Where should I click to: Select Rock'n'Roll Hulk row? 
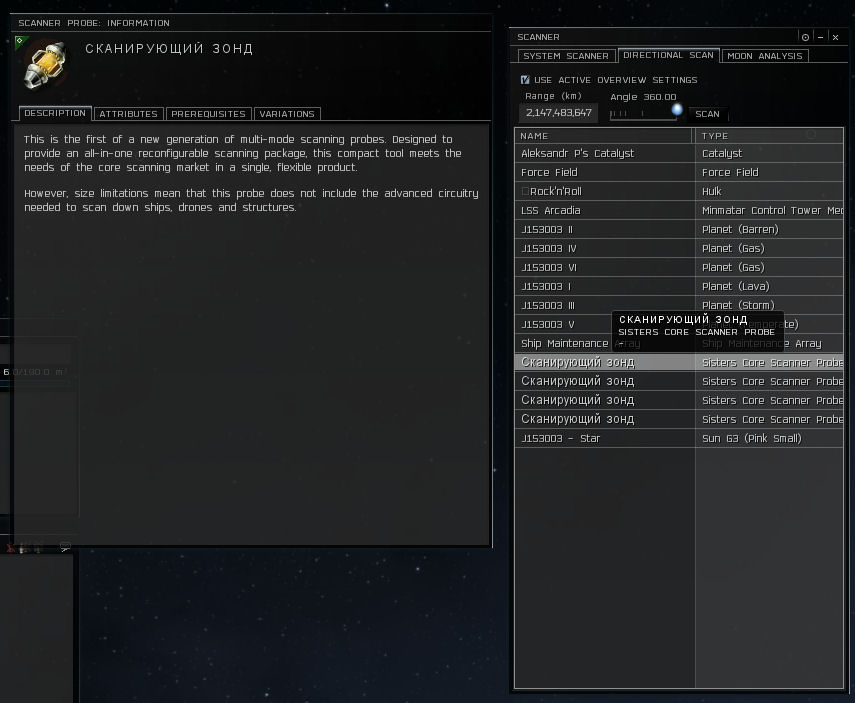679,191
